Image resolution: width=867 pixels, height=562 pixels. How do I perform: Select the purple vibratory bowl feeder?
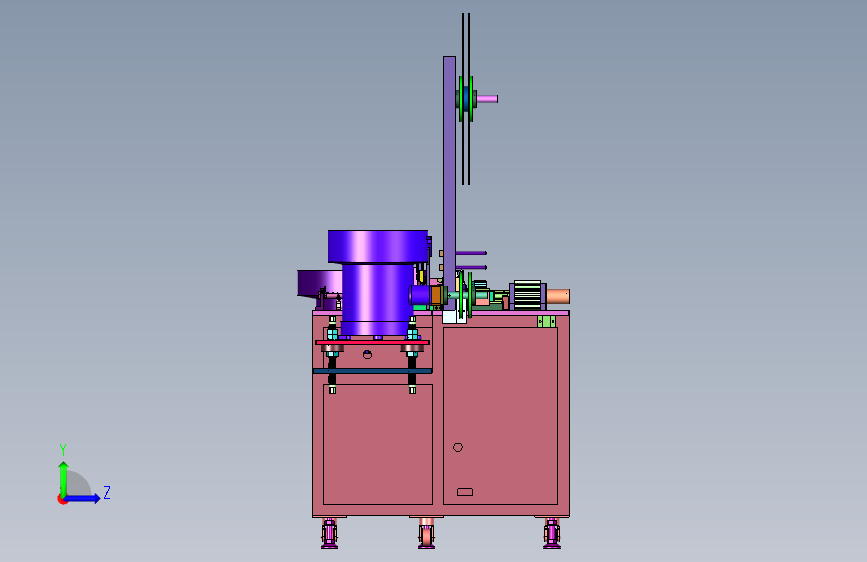click(378, 282)
